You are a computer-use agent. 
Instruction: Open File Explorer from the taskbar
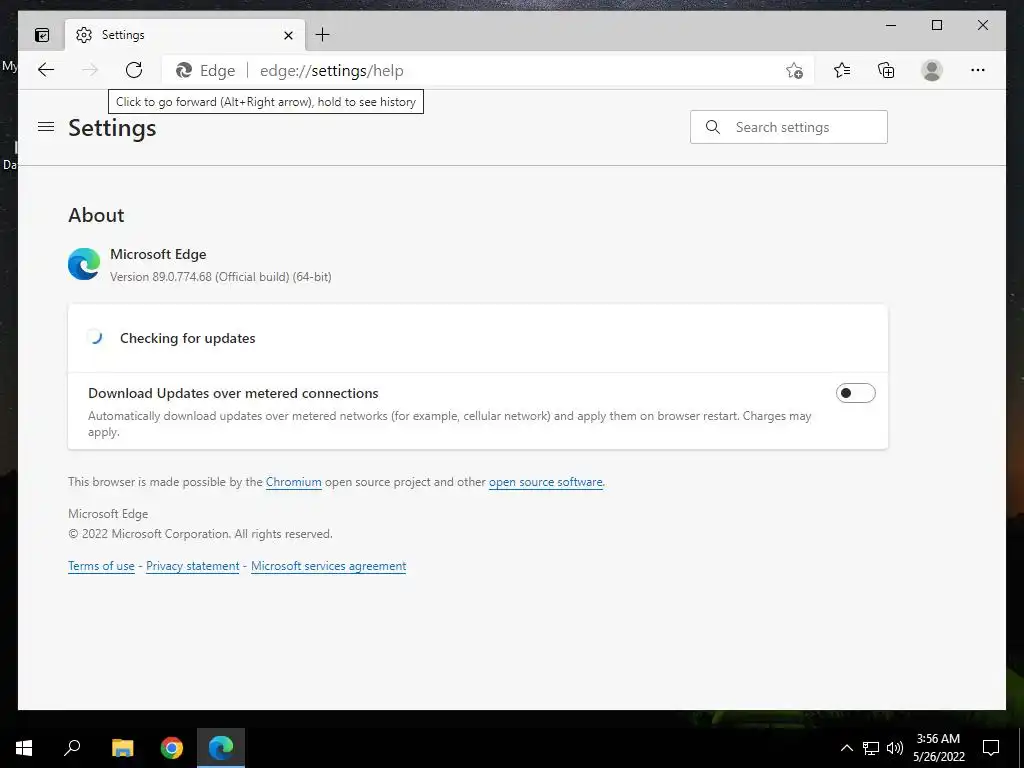(x=122, y=748)
